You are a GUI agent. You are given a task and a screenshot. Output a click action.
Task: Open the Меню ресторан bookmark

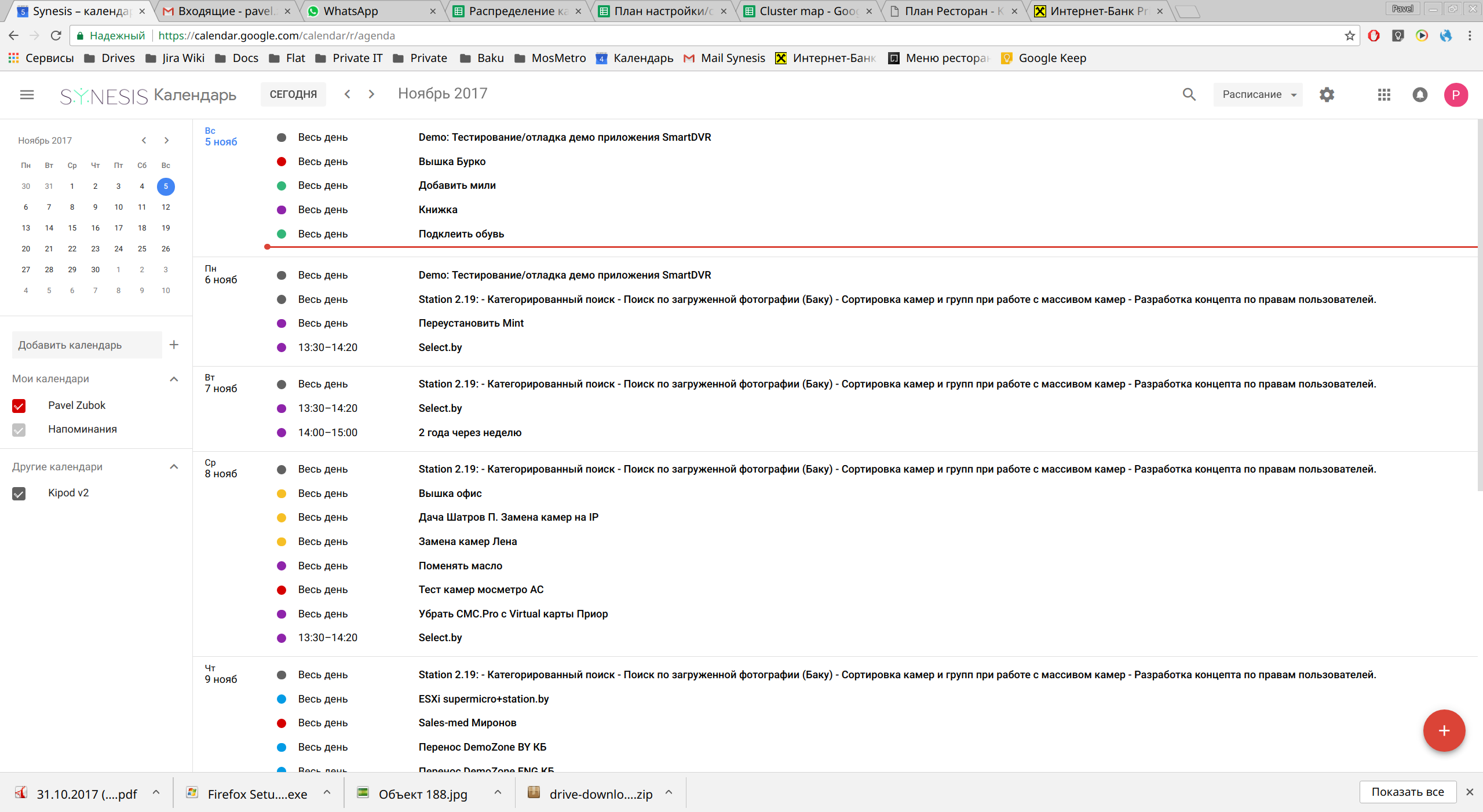tap(939, 58)
